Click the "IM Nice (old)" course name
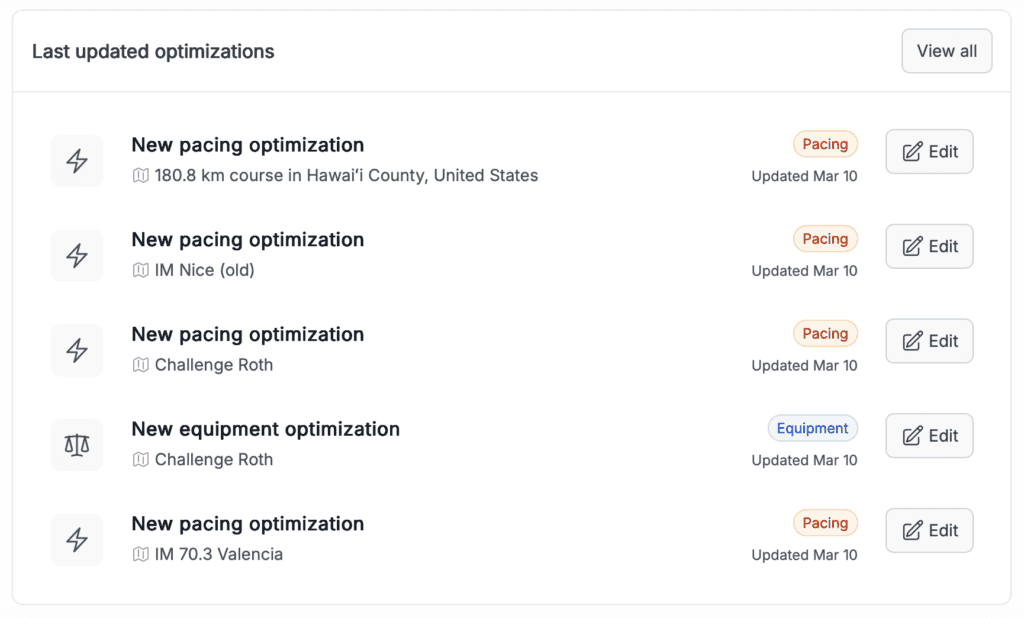This screenshot has width=1024, height=618. [204, 270]
